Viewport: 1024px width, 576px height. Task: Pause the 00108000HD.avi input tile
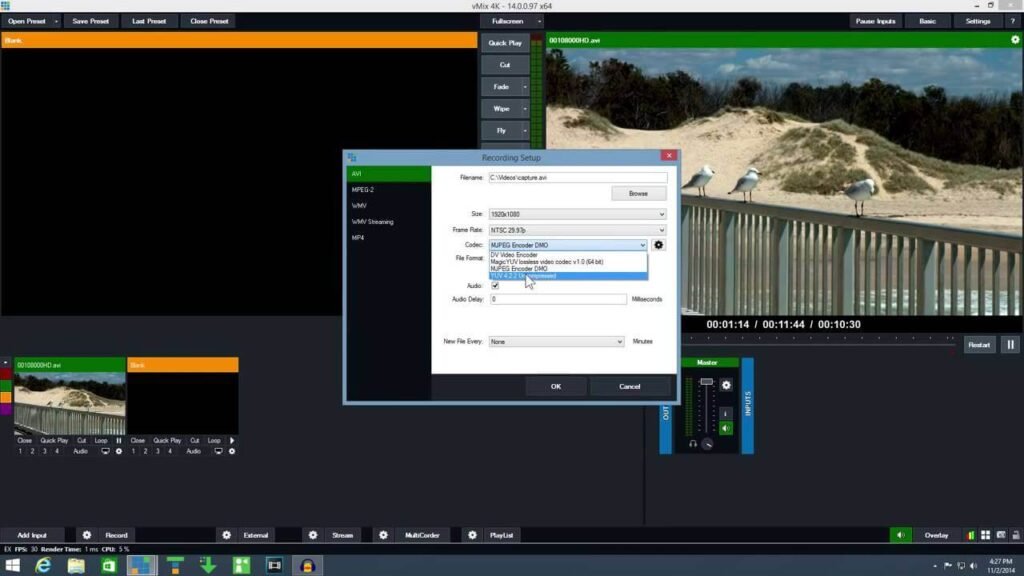coord(119,441)
